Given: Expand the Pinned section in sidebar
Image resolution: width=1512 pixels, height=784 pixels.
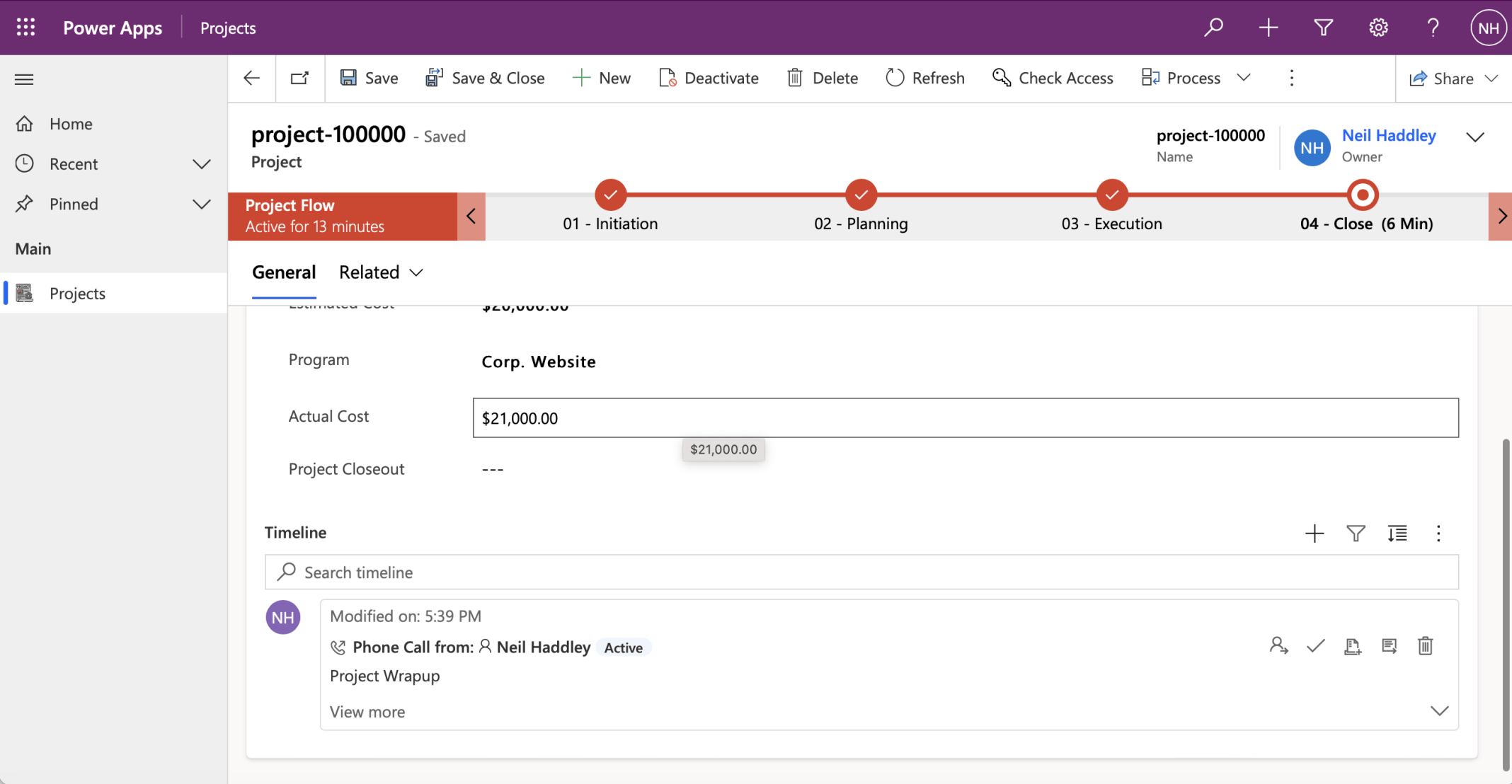Looking at the screenshot, I should [x=201, y=204].
